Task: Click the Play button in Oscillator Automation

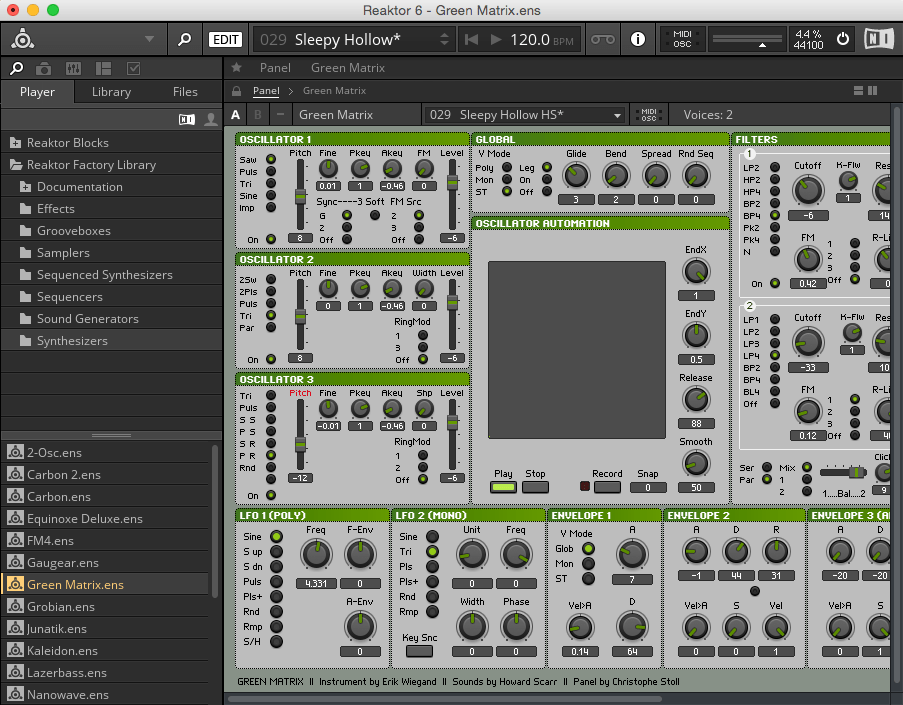Action: pos(503,487)
